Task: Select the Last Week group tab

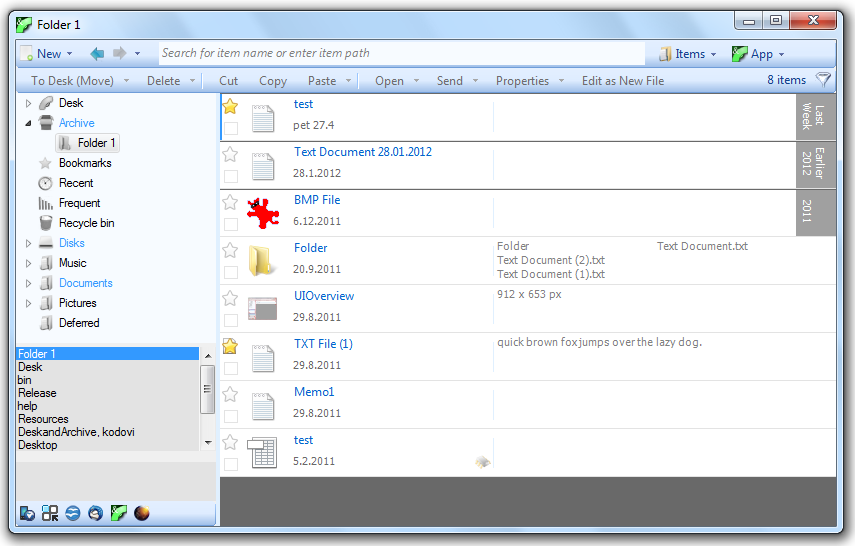Action: (x=816, y=116)
